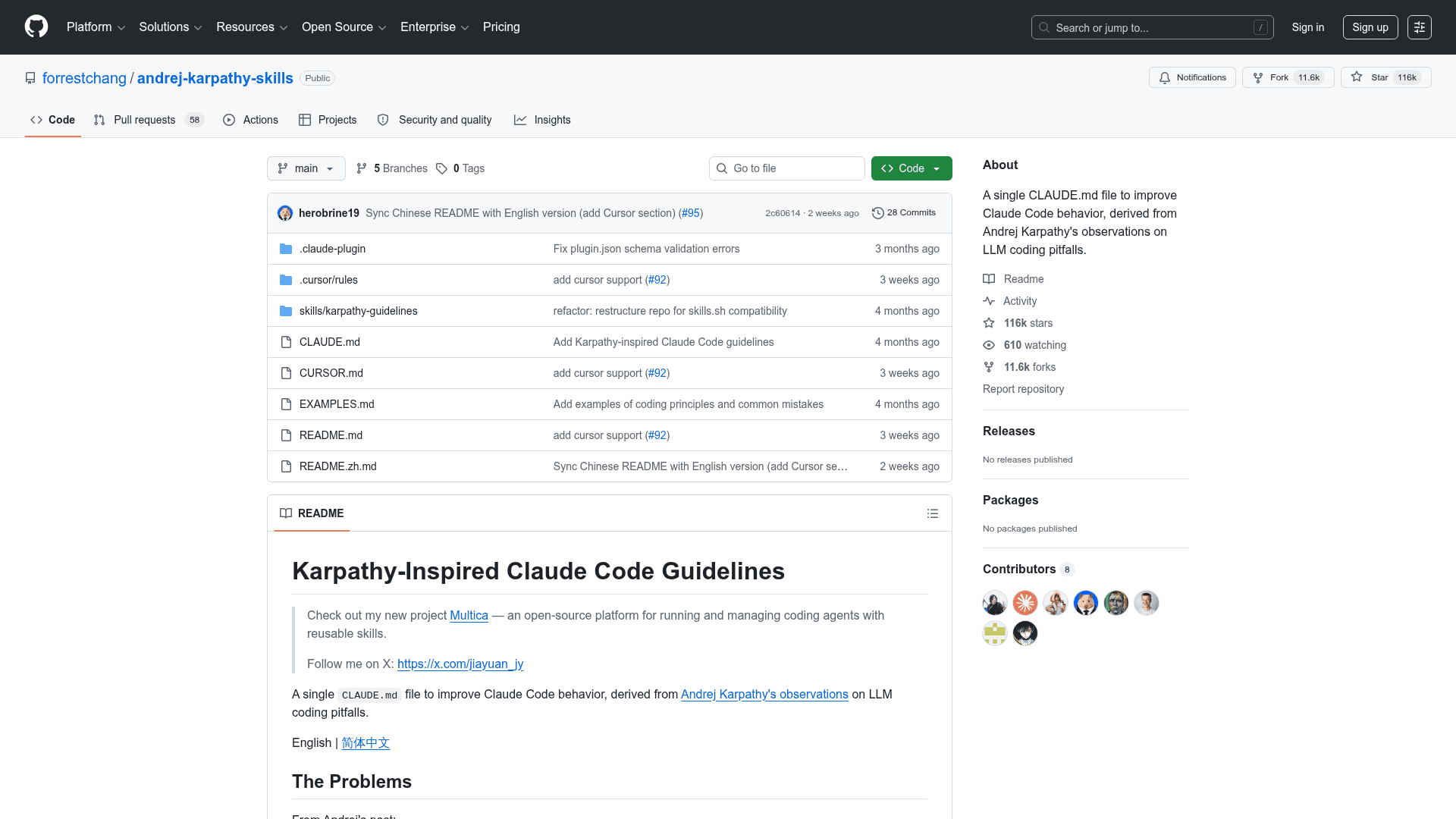
Task: Click the blue-ringed contributor avatar
Action: click(x=1086, y=603)
